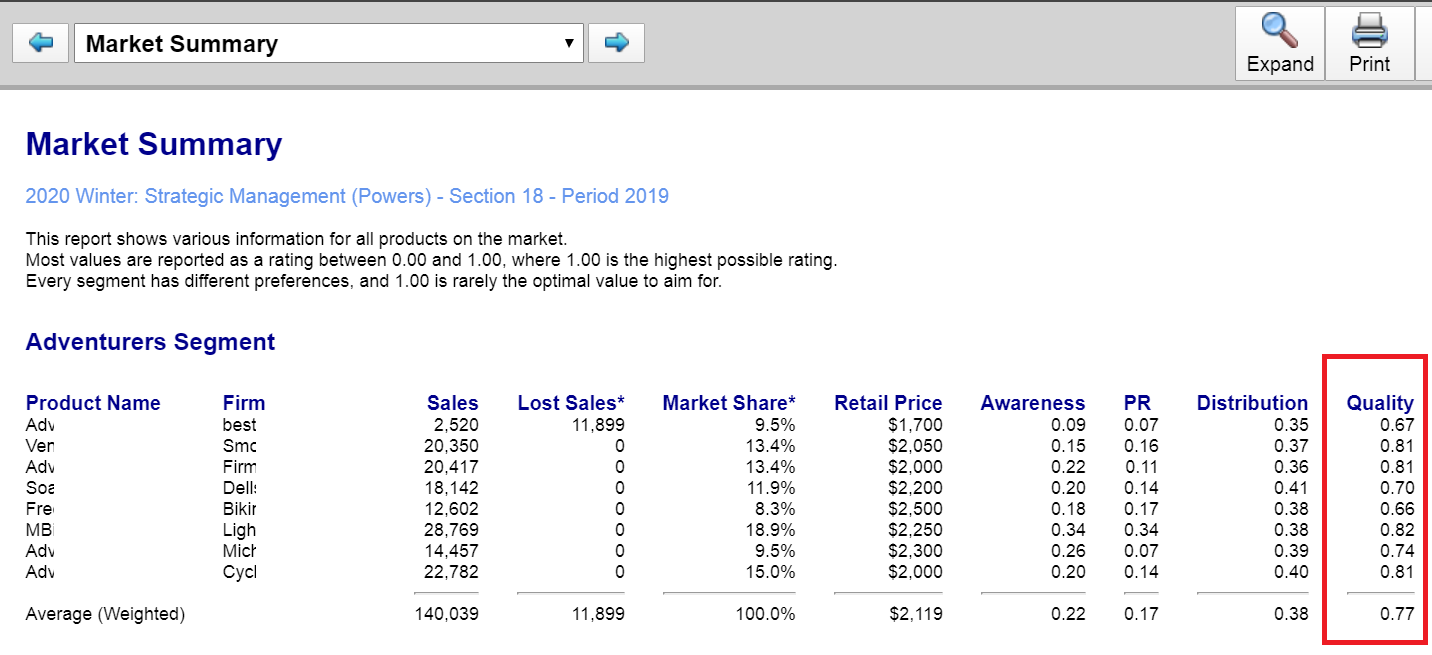Viewport: 1432px width, 655px height.
Task: Click the Print button
Action: point(1370,43)
